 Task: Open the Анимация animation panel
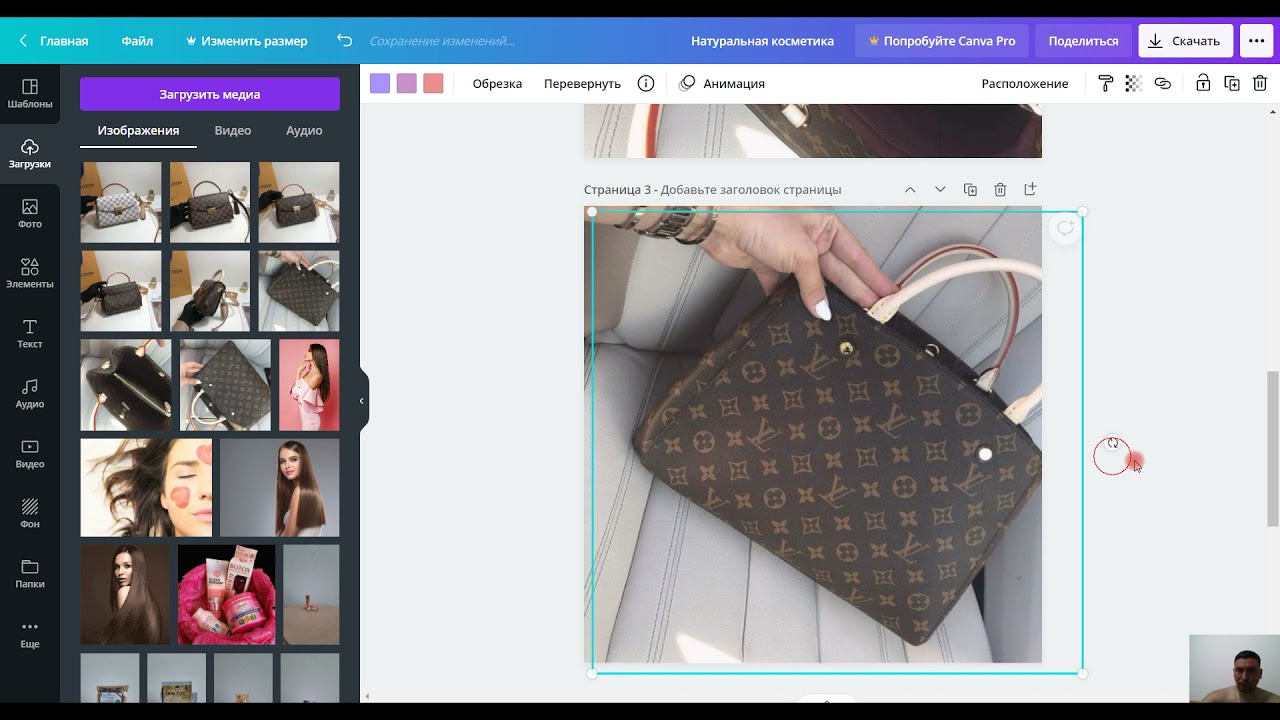click(722, 83)
